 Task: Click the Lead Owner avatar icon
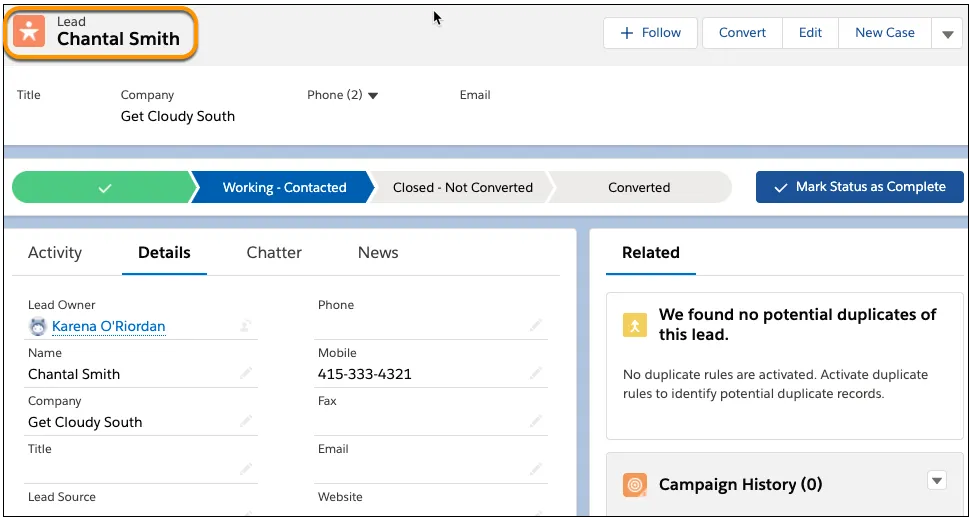point(38,326)
